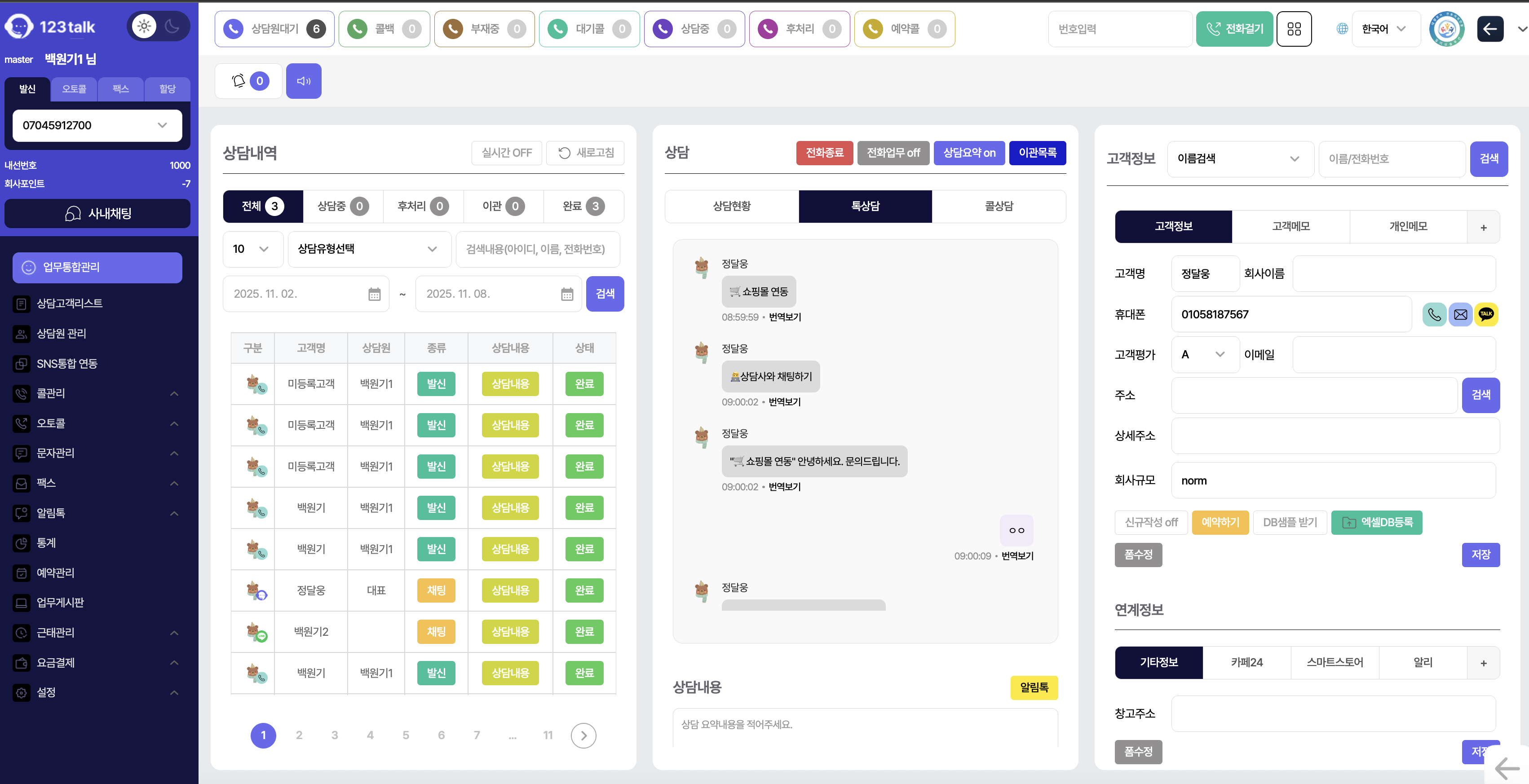Click the yellow 알림톡 button
Viewport: 1529px width, 784px height.
pos(1034,687)
